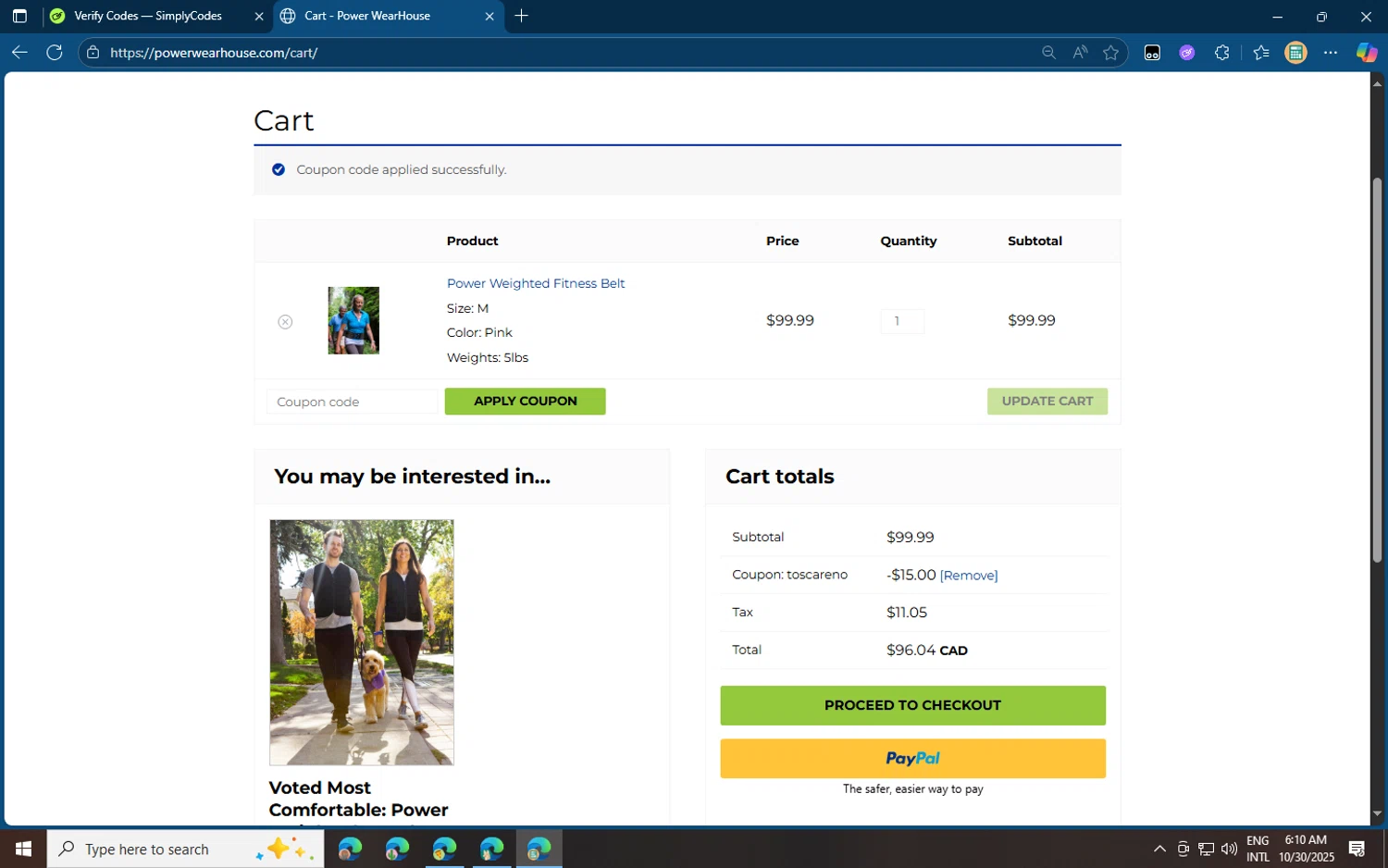
Task: Open Power Weighted Fitness Belt product link
Action: 536,283
